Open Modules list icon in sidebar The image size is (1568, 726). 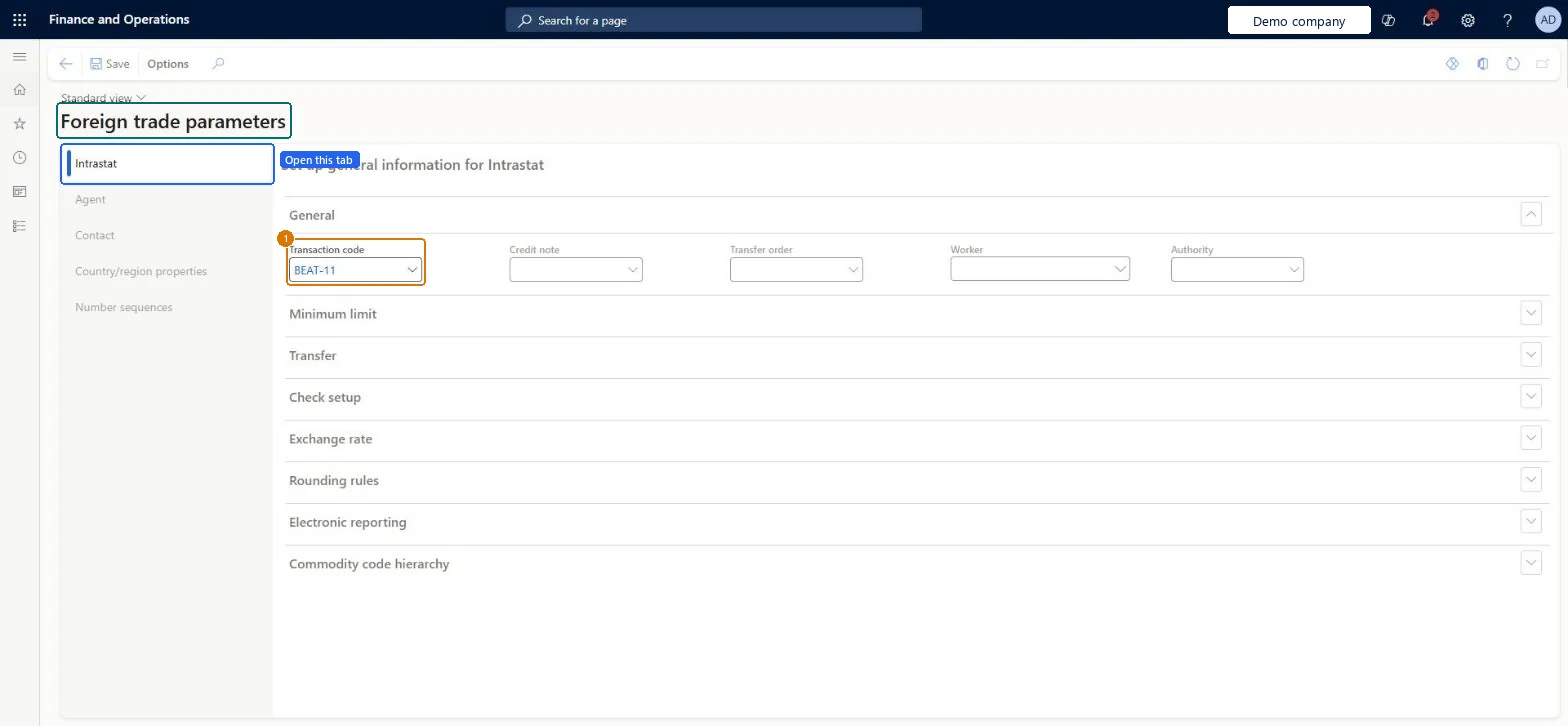point(19,226)
